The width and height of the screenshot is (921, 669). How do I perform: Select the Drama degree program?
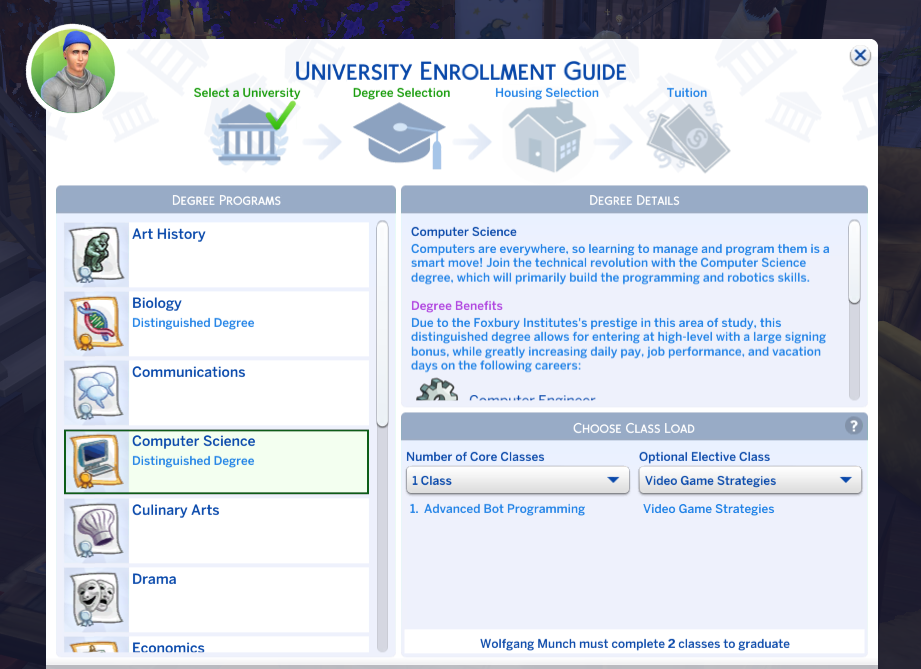pos(216,600)
